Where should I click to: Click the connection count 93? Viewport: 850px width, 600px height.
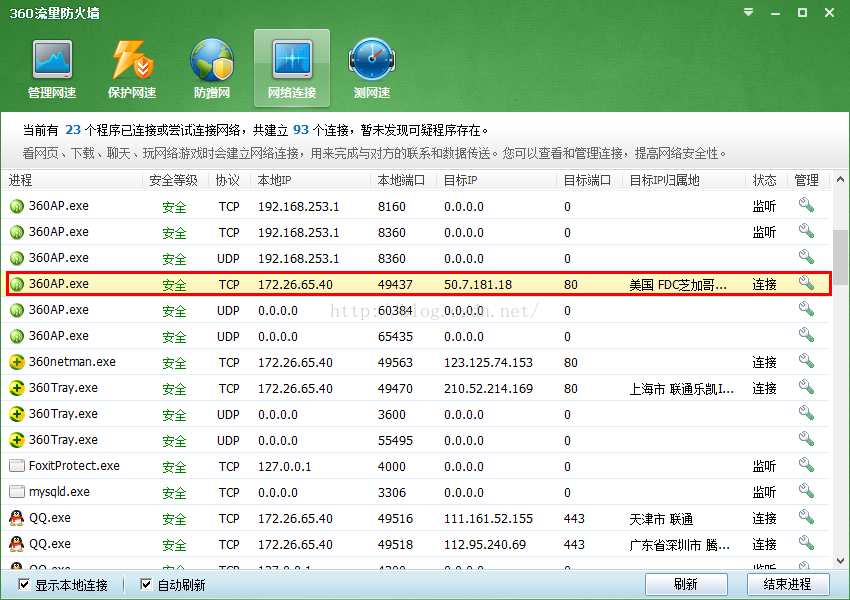click(x=301, y=130)
